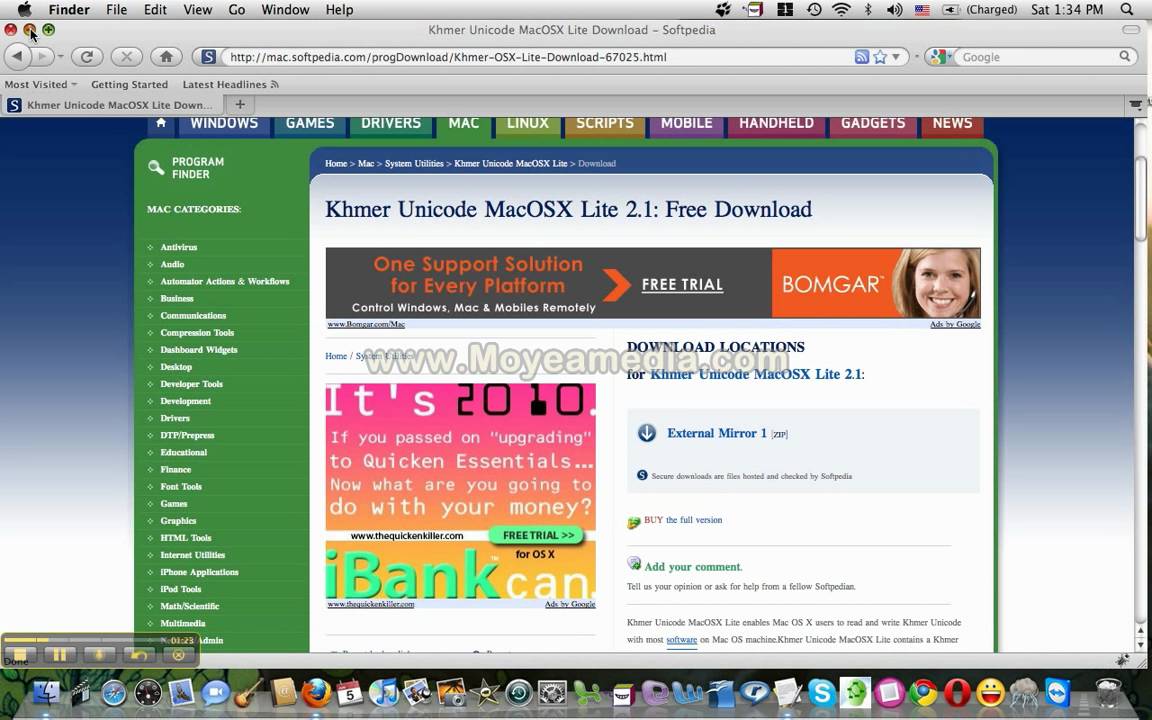1152x720 pixels.
Task: Click the External Mirror 1 link
Action: click(716, 433)
